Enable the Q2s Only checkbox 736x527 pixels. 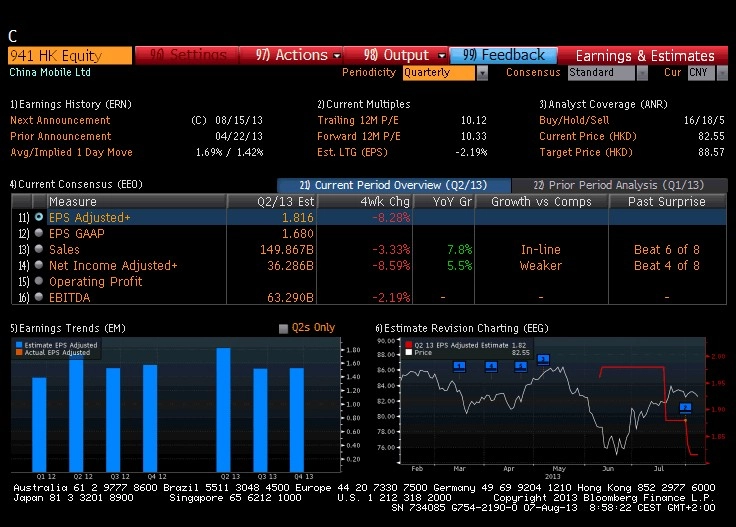(283, 328)
